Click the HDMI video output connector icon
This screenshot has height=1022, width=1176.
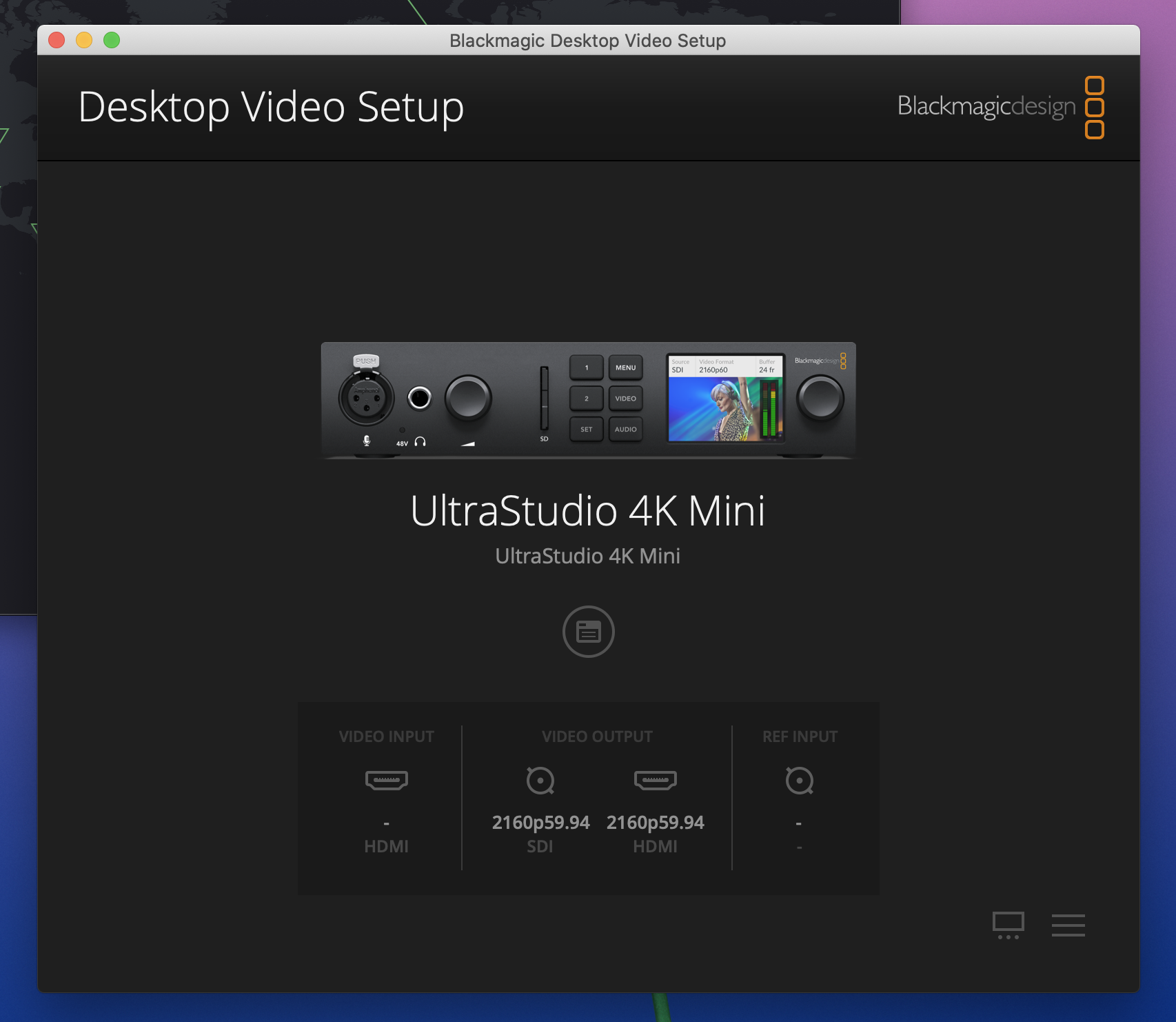pyautogui.click(x=655, y=780)
